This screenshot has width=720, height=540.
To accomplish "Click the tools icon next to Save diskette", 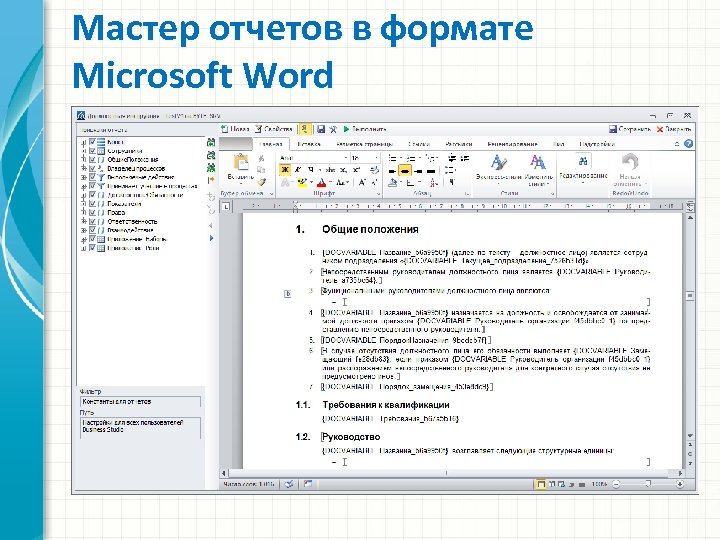I will coord(333,129).
